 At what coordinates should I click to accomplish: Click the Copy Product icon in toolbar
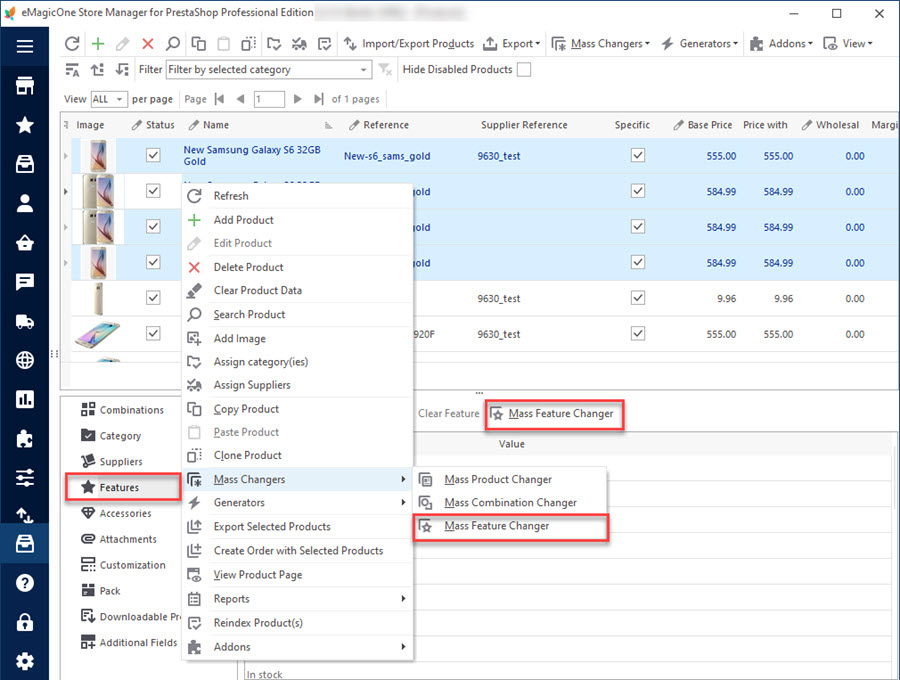(x=199, y=44)
